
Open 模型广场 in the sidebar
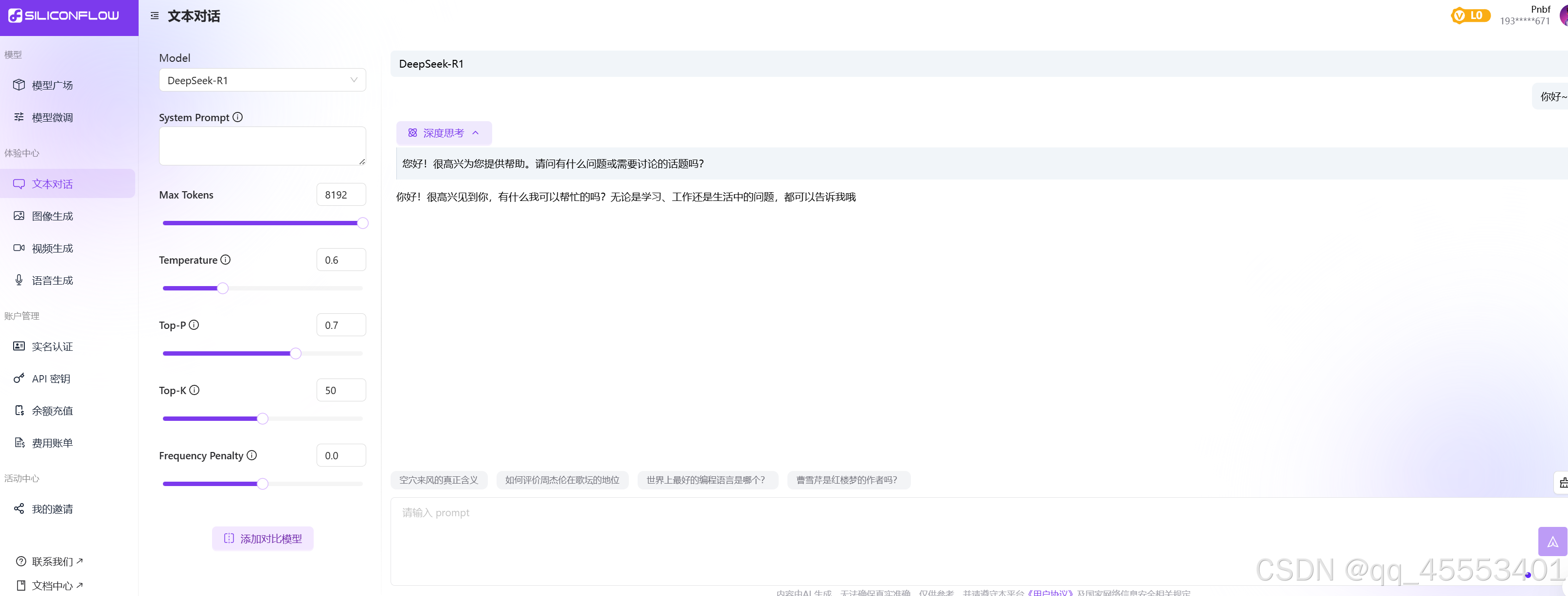[53, 85]
